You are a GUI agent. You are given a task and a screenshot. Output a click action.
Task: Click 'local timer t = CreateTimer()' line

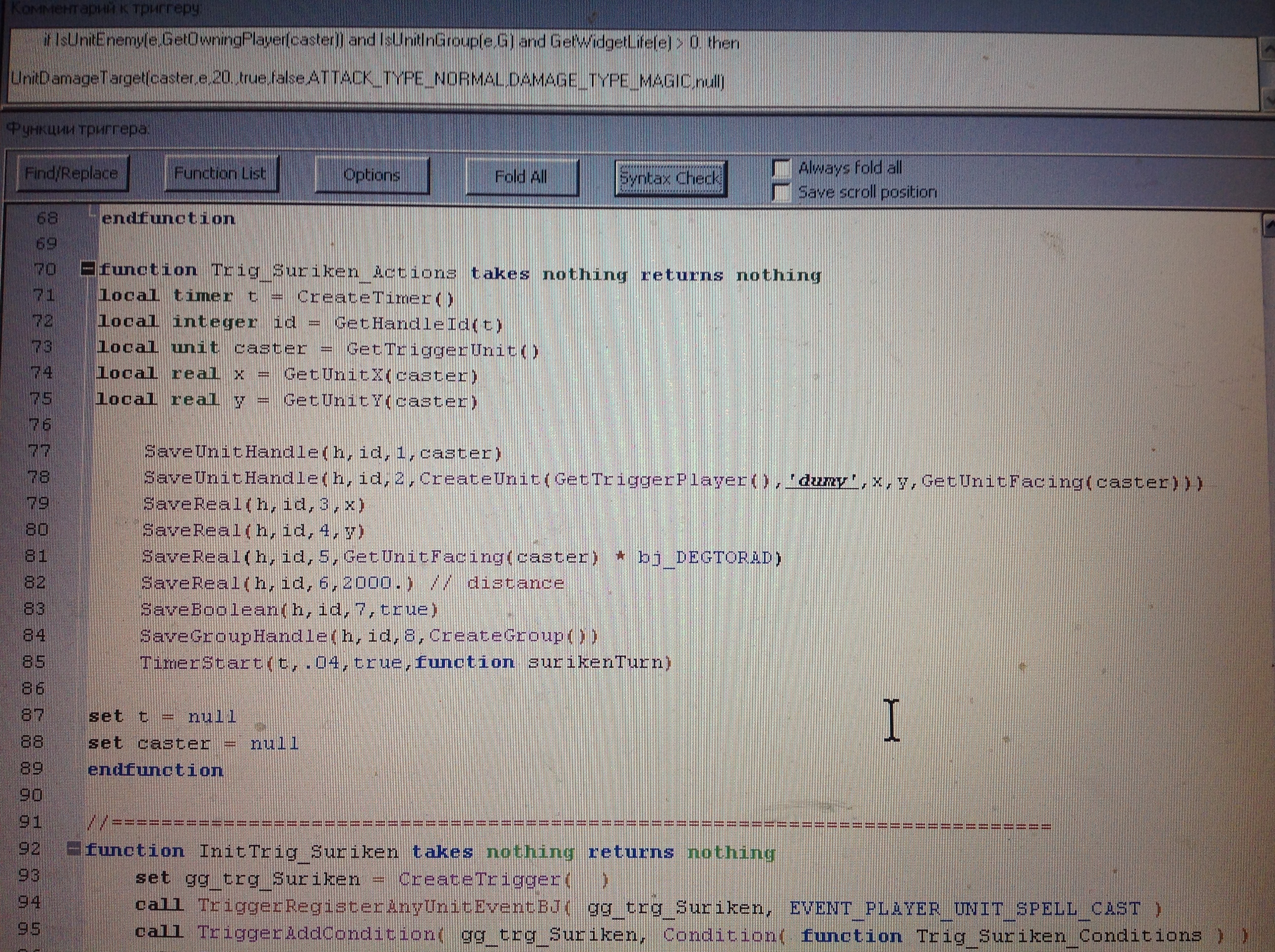(275, 297)
